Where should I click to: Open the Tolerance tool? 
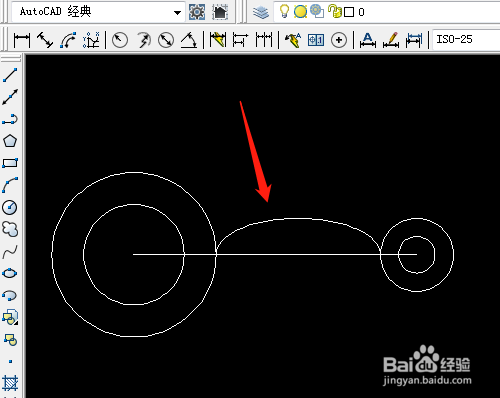coord(316,40)
